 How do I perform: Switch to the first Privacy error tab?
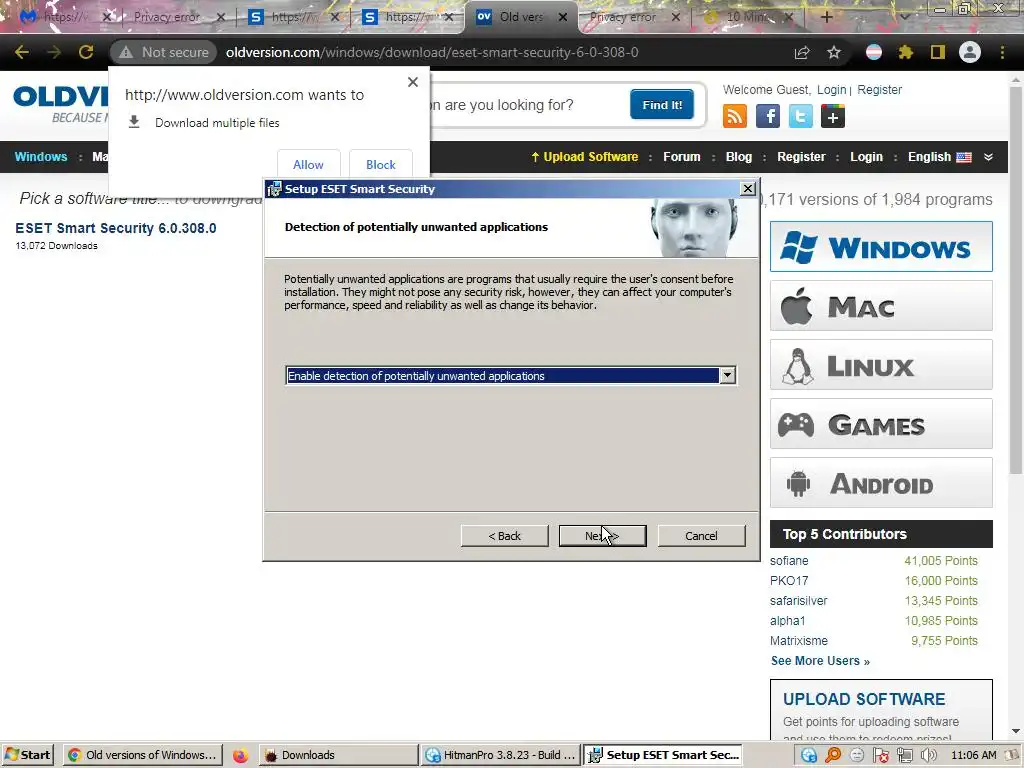click(167, 17)
